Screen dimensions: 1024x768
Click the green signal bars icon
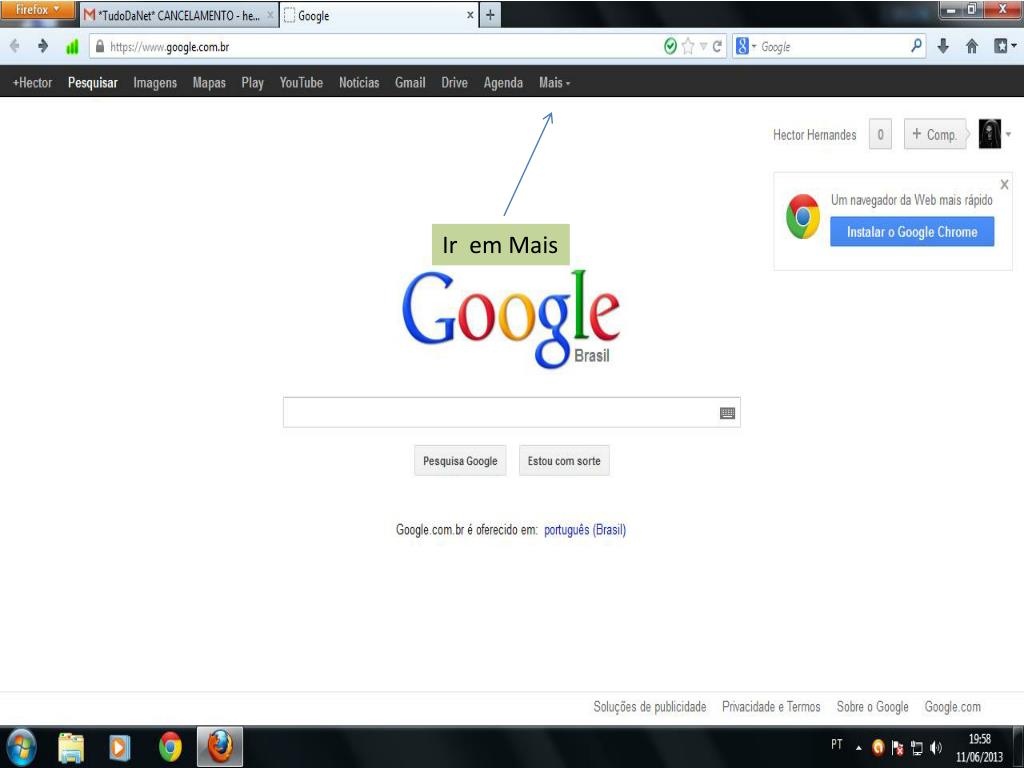point(72,46)
